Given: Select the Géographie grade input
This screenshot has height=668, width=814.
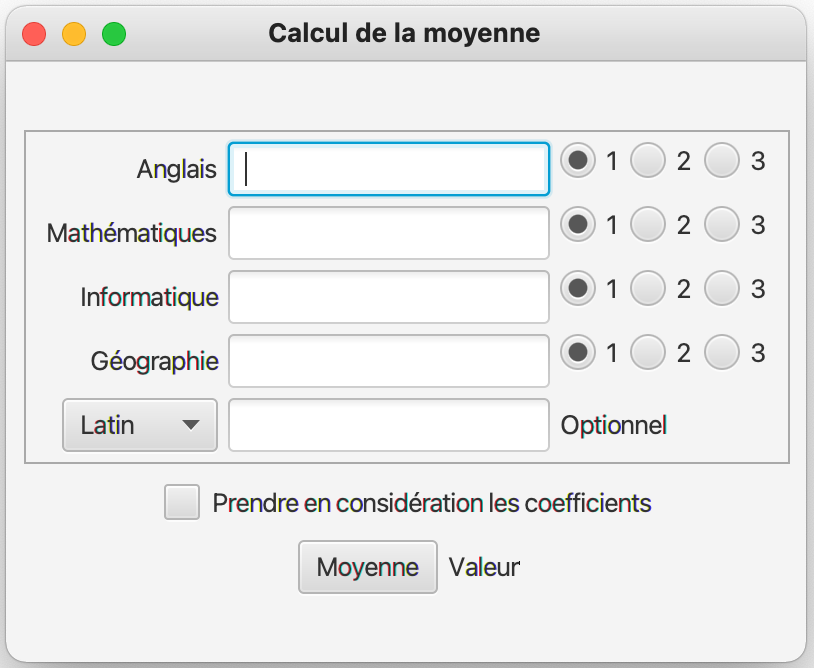Looking at the screenshot, I should point(389,361).
